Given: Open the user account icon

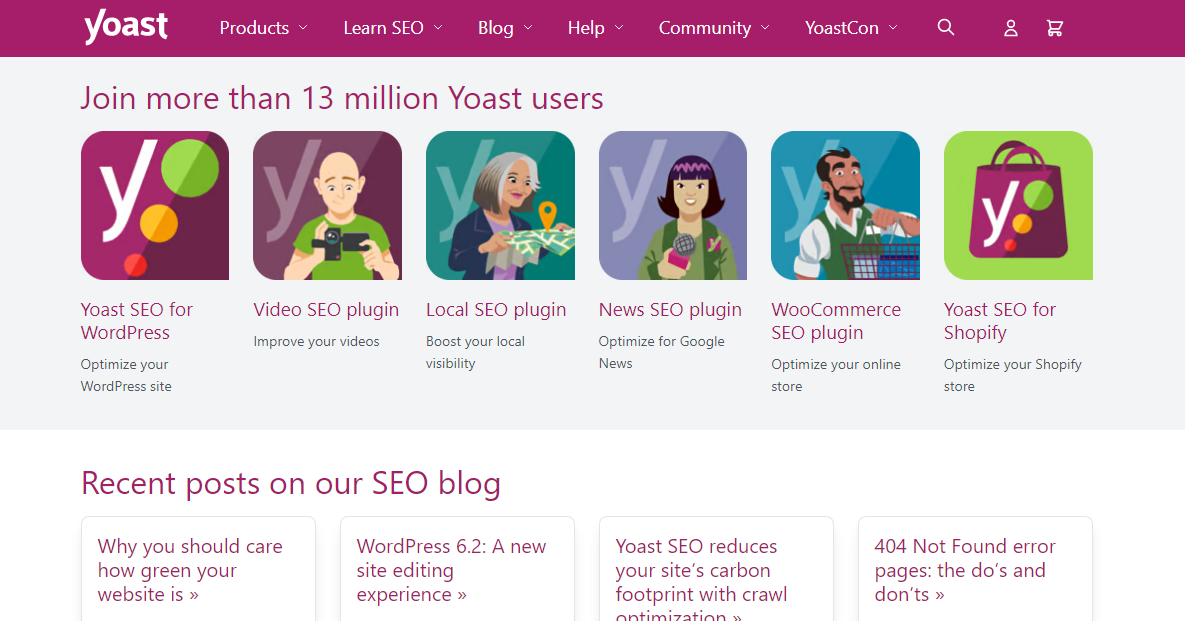Looking at the screenshot, I should point(1010,28).
